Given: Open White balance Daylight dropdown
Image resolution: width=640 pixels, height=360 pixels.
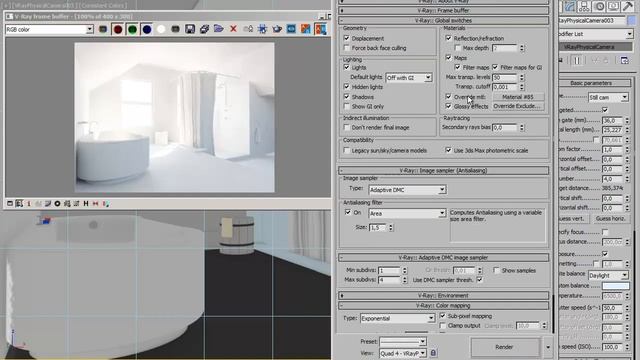Looking at the screenshot, I should tap(608, 276).
